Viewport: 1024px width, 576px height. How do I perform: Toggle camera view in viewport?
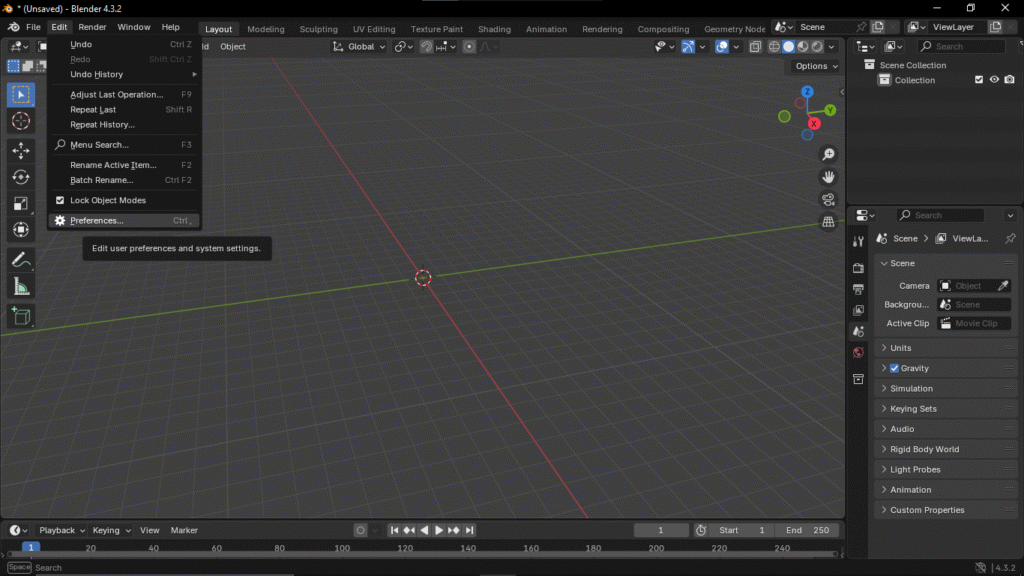828,199
